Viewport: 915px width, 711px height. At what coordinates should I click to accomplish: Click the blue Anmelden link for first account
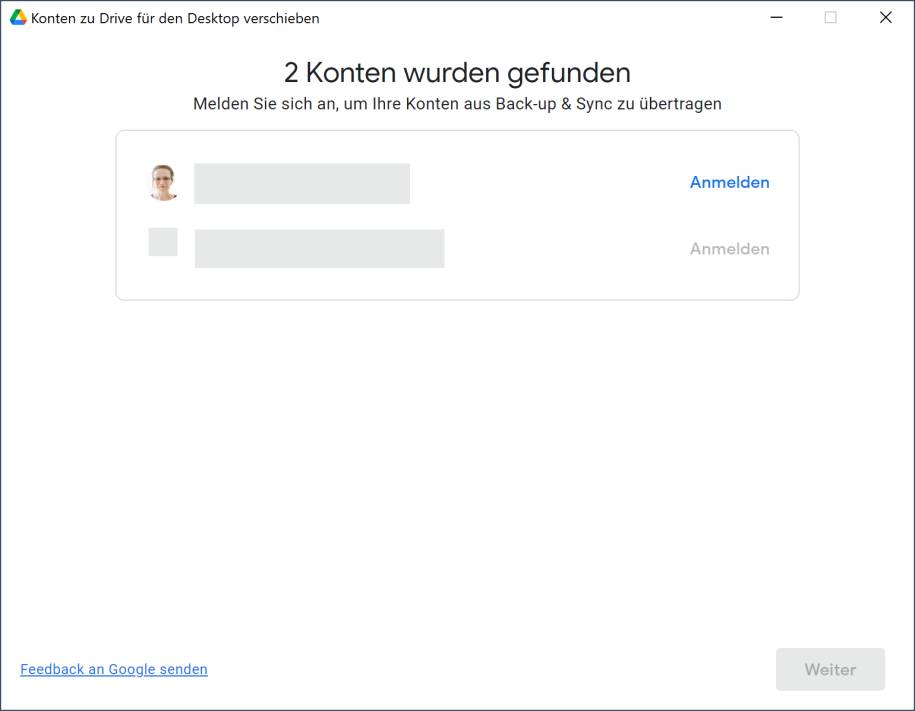pyautogui.click(x=729, y=182)
